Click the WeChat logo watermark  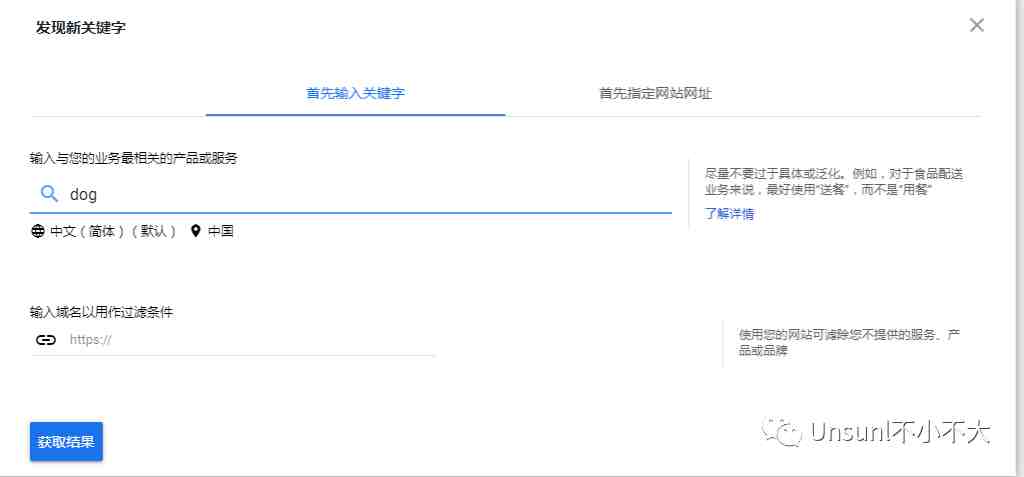coord(780,431)
